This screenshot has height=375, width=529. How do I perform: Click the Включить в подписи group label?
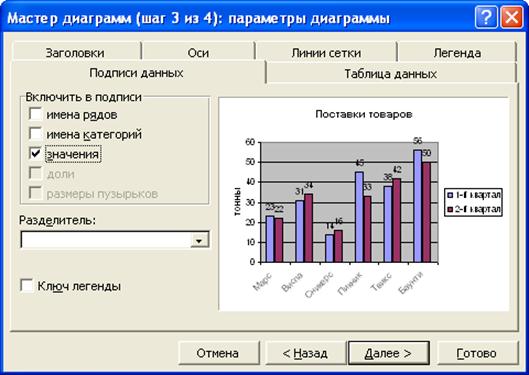click(83, 97)
